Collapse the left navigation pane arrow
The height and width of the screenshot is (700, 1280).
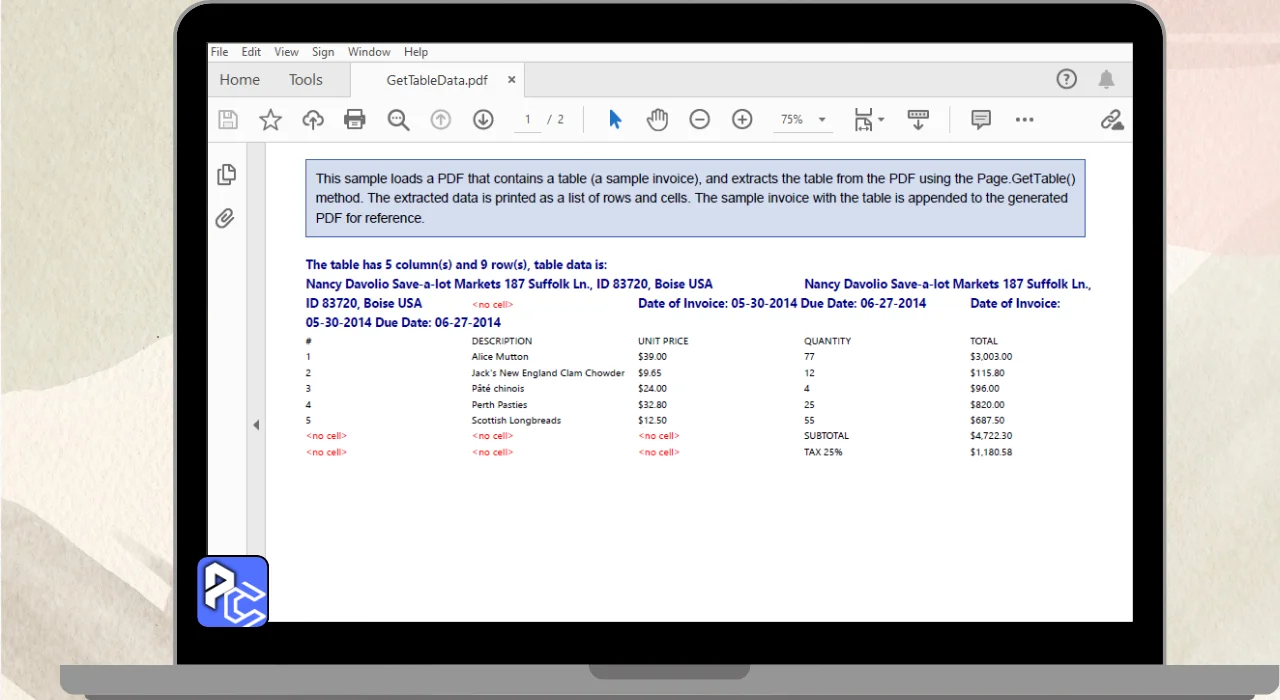coord(256,425)
